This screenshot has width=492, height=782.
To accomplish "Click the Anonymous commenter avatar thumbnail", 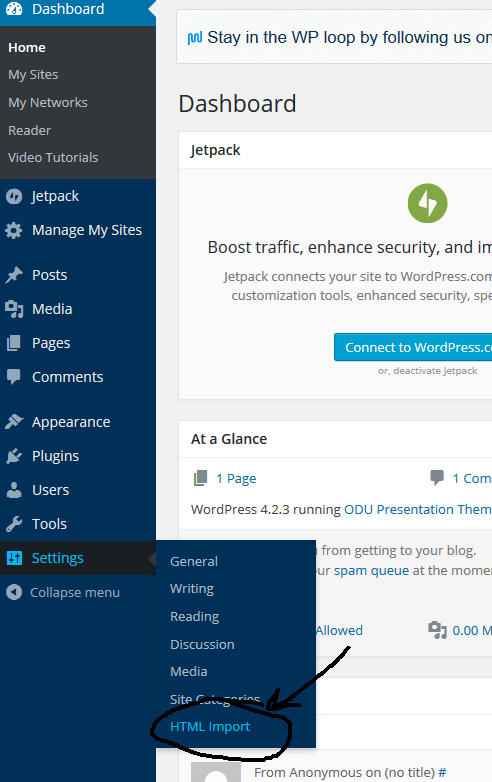I will 216,772.
